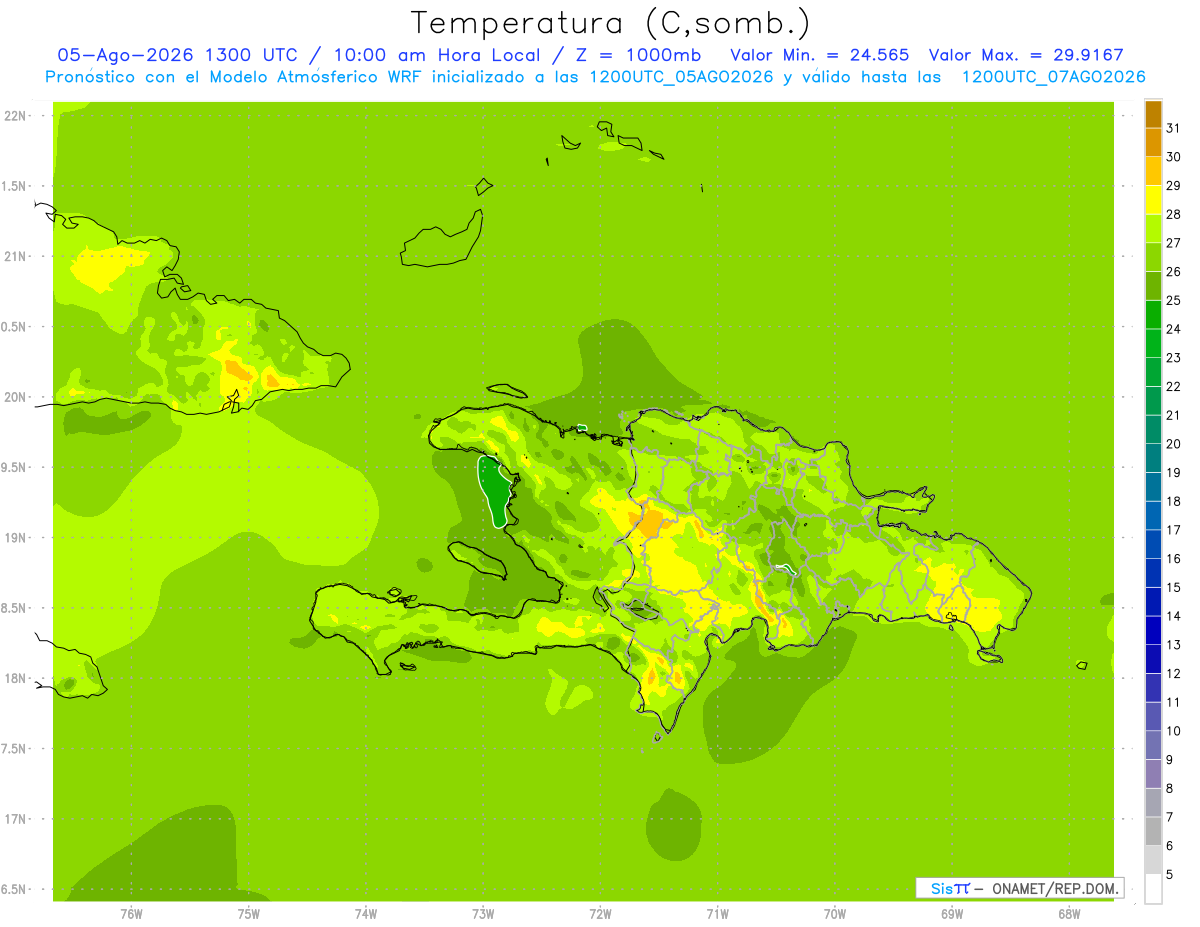Click the legend value '5'

[x=1169, y=875]
